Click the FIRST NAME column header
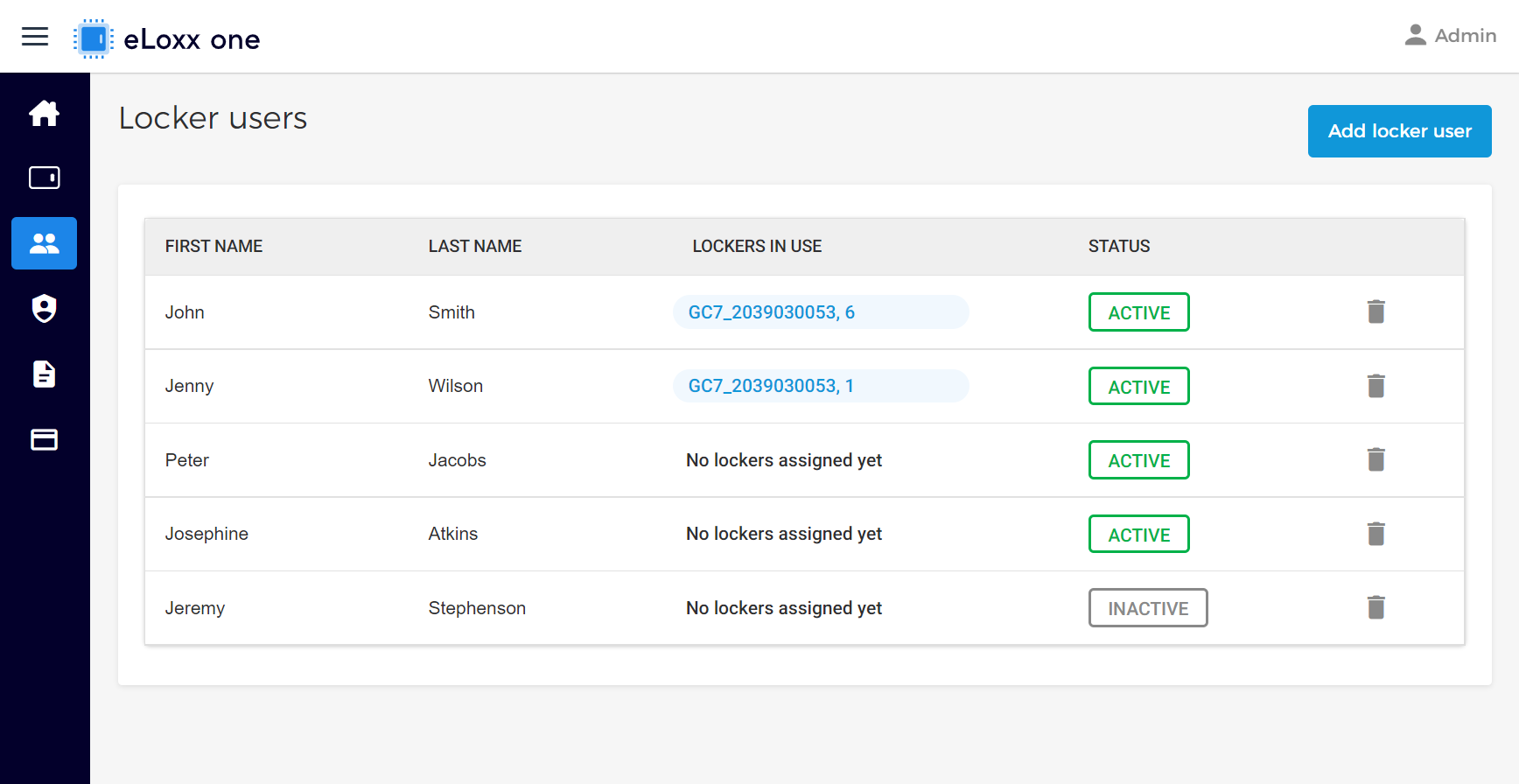Screen dimensions: 1519x784 click(213, 247)
